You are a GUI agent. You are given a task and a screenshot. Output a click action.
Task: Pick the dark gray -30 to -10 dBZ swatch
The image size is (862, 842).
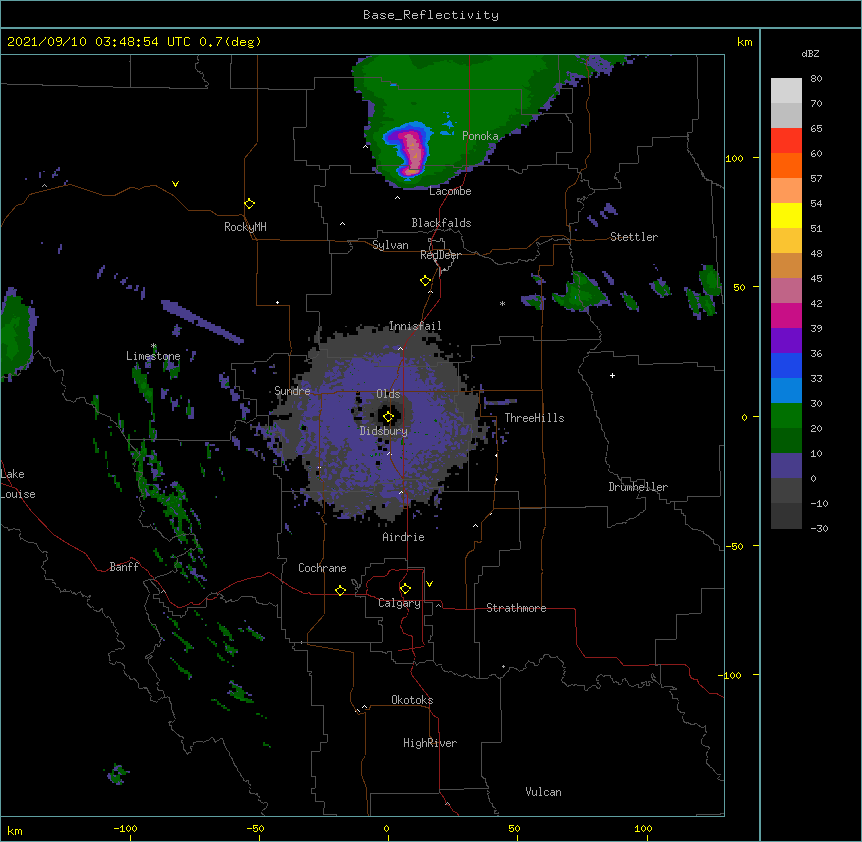(786, 516)
